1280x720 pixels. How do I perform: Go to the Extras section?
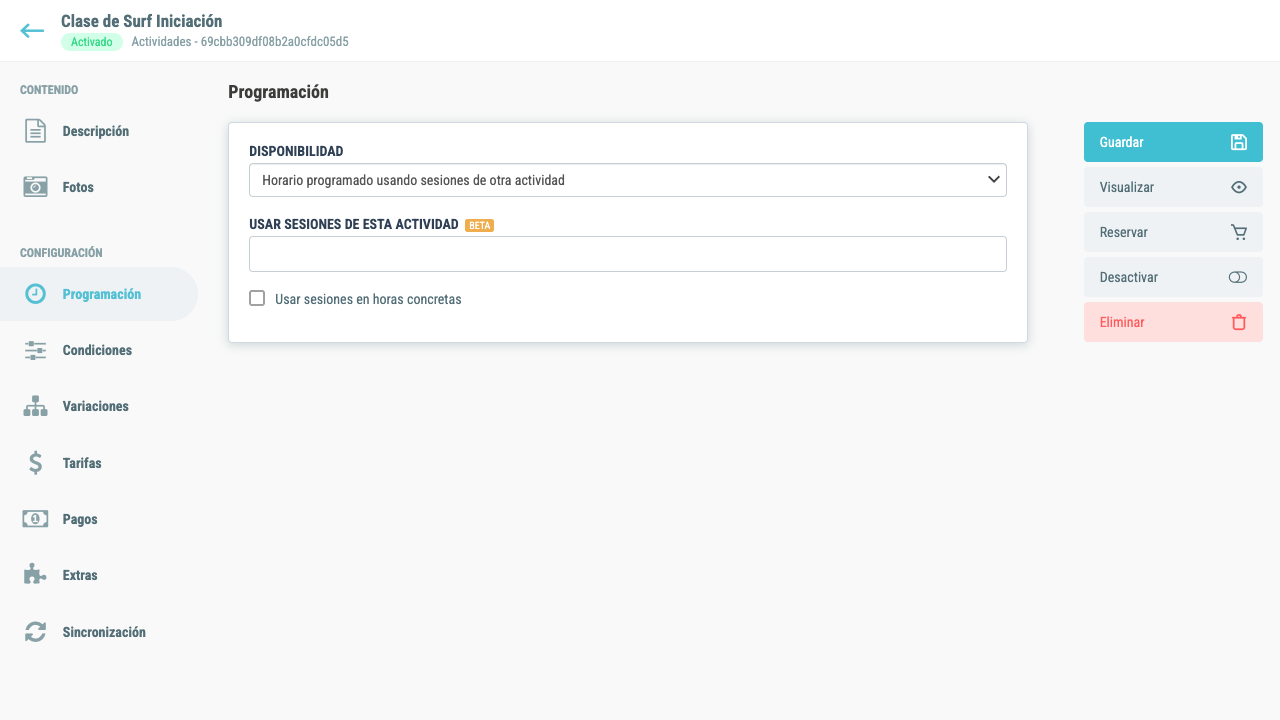(99, 575)
